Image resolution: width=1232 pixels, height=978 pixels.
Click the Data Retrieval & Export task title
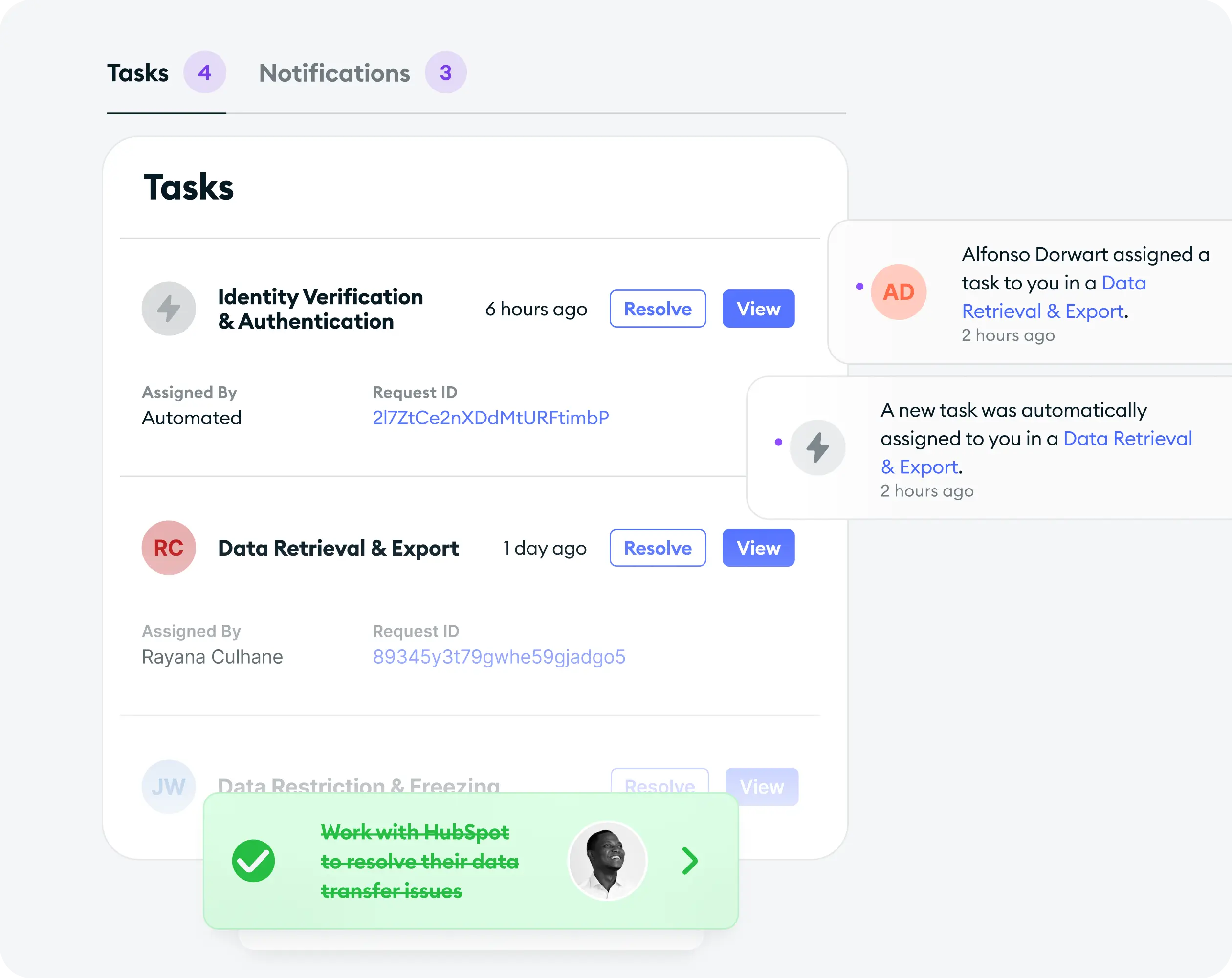coord(338,548)
